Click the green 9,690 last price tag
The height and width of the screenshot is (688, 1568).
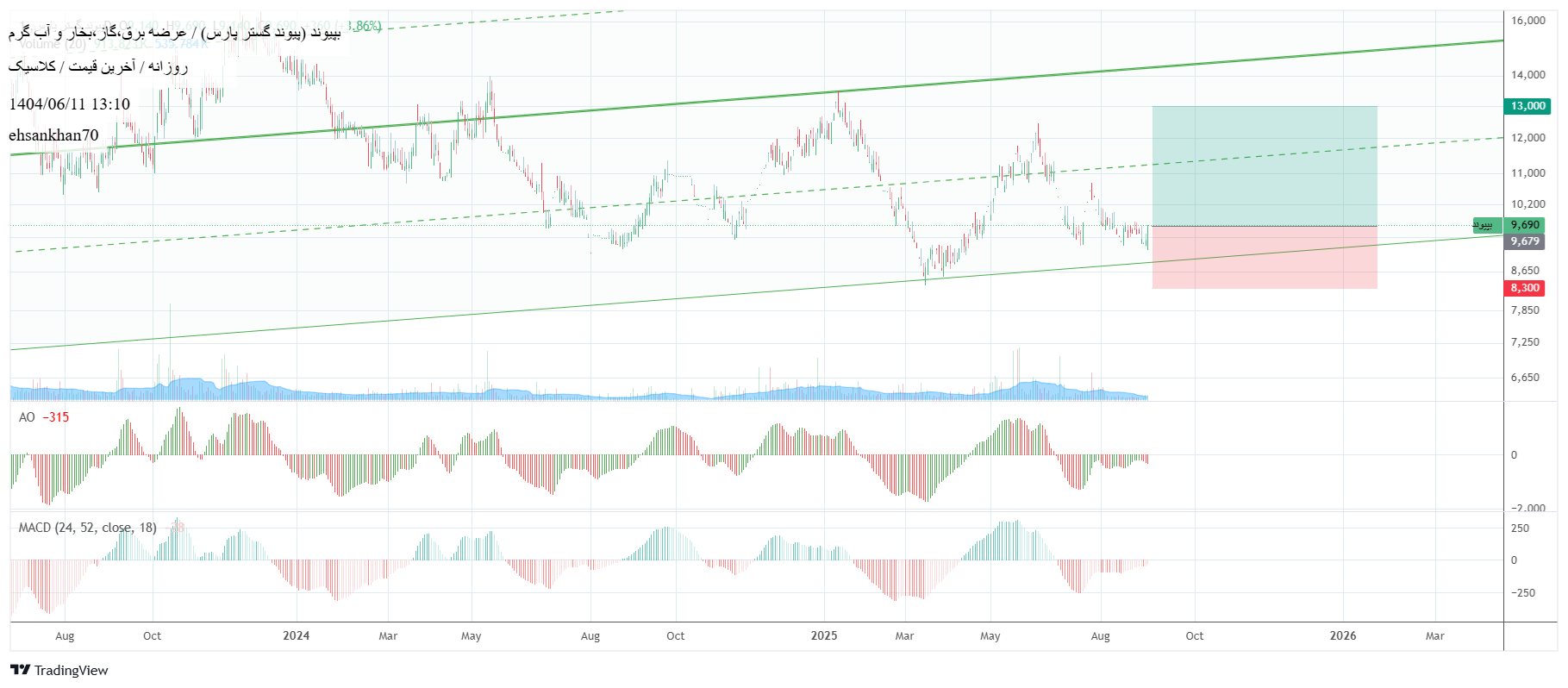[x=1524, y=225]
